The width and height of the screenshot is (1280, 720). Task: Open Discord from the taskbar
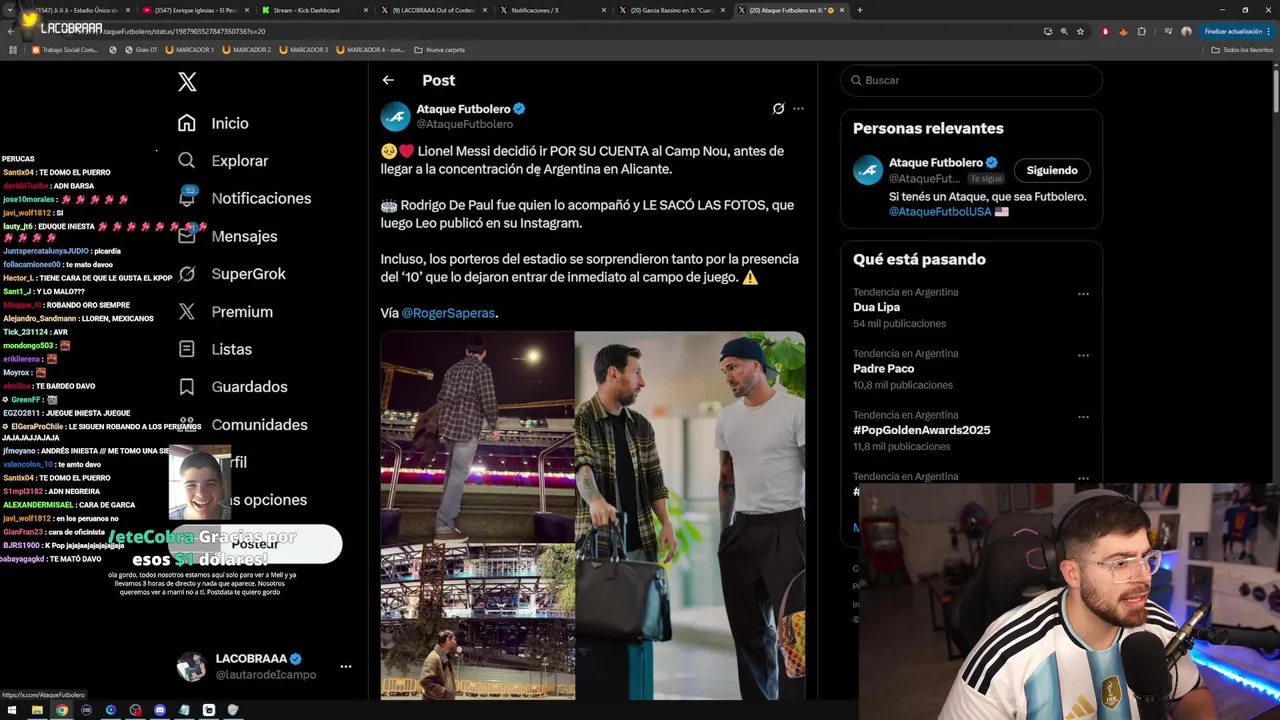pos(159,710)
